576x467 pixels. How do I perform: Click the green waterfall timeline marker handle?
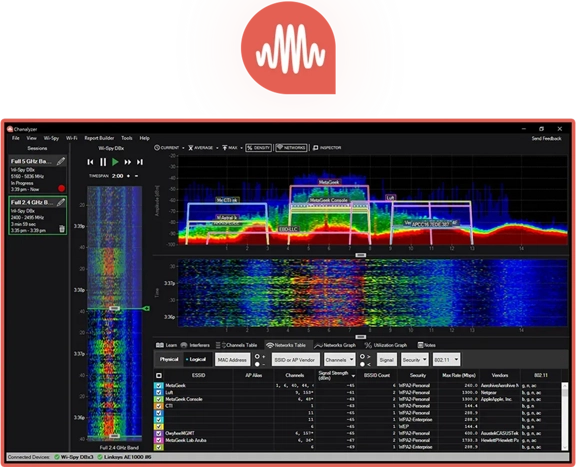(146, 308)
